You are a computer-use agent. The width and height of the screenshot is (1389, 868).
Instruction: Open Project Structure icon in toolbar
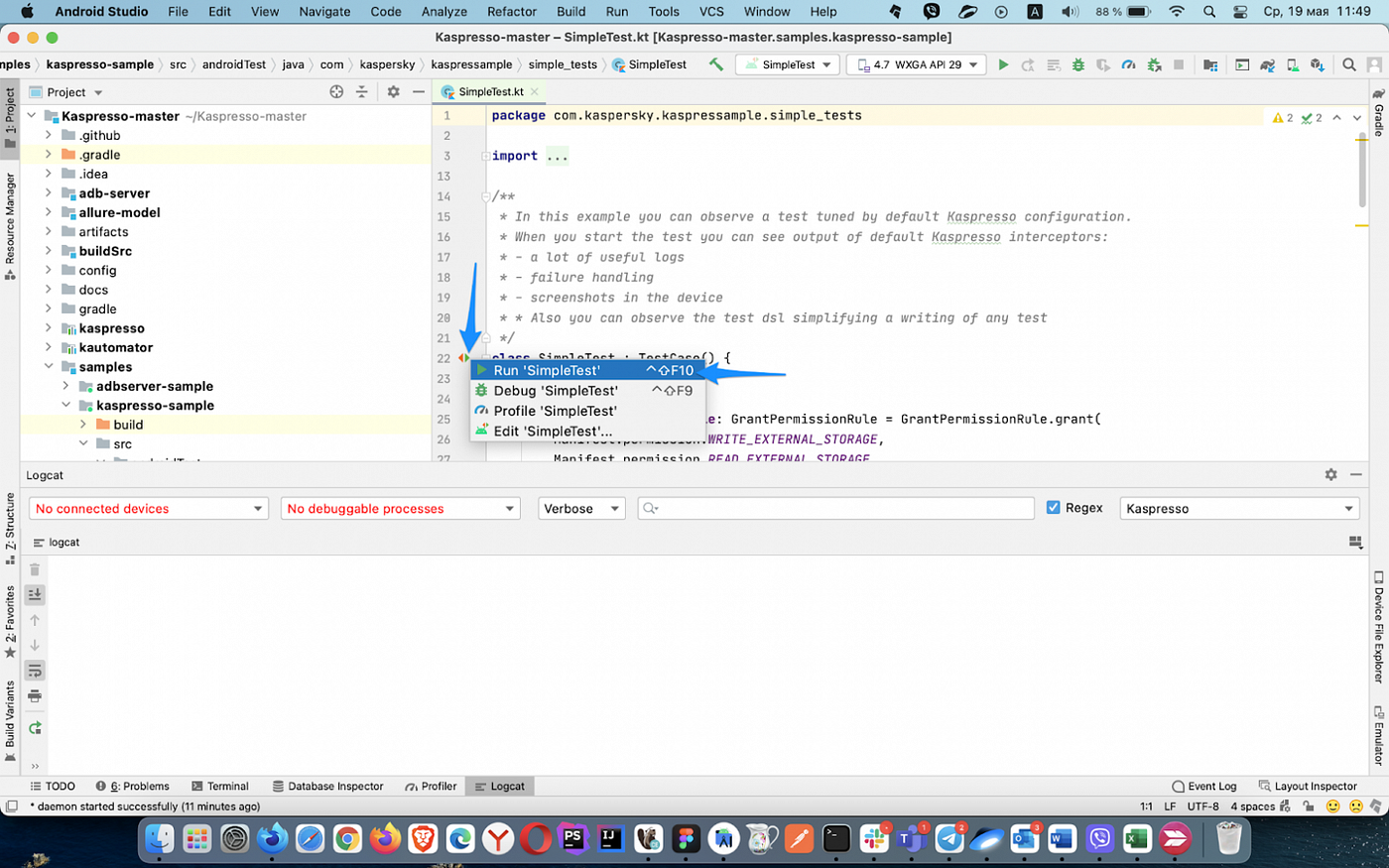tap(1210, 64)
